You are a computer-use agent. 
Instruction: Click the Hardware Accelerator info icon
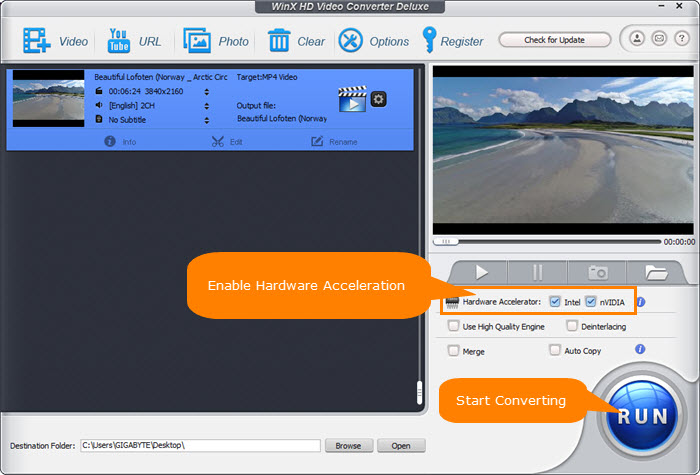click(x=641, y=302)
